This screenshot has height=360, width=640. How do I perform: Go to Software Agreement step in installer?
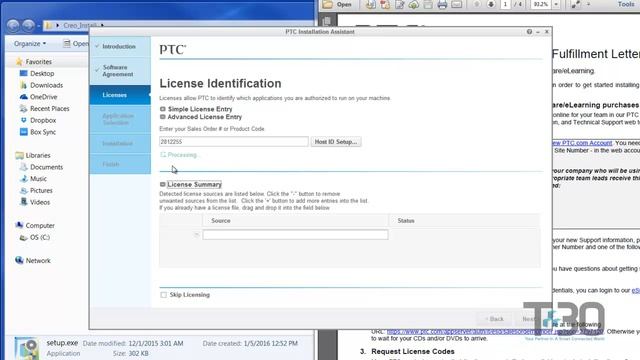pyautogui.click(x=120, y=71)
